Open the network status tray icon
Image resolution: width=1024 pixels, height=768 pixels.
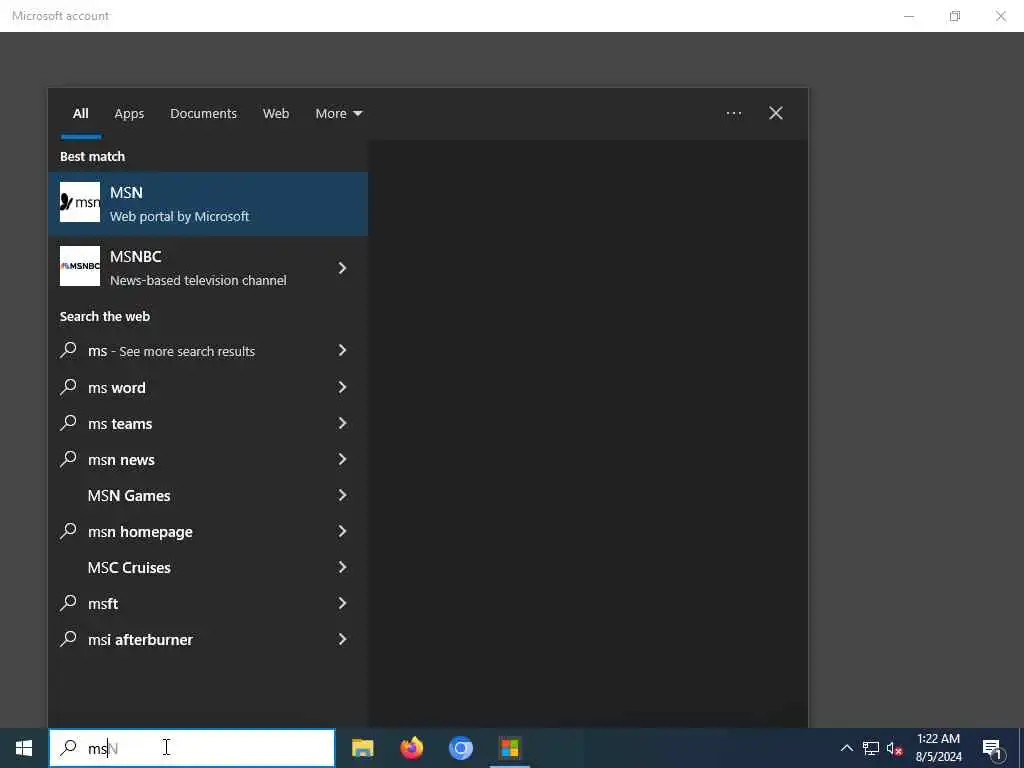point(871,748)
